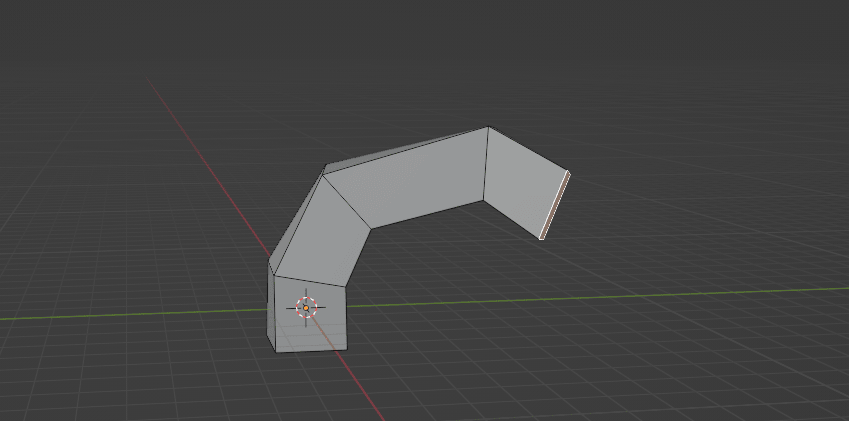The width and height of the screenshot is (849, 421).
Task: Select the narrow top face strip of the mesh
Action: tap(400, 147)
